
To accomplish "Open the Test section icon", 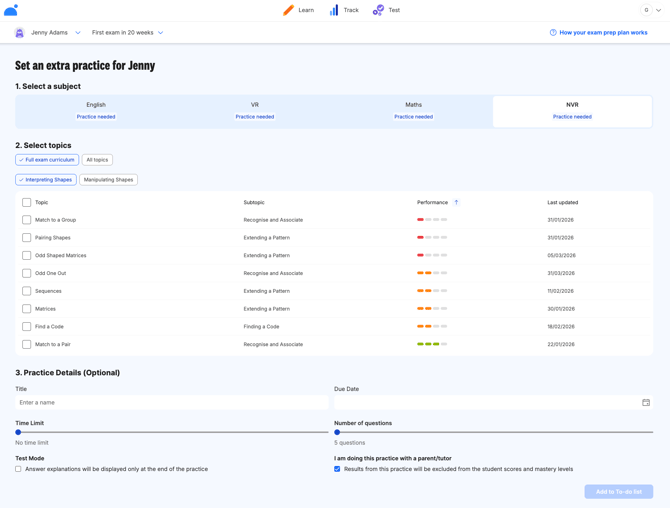I will (378, 10).
